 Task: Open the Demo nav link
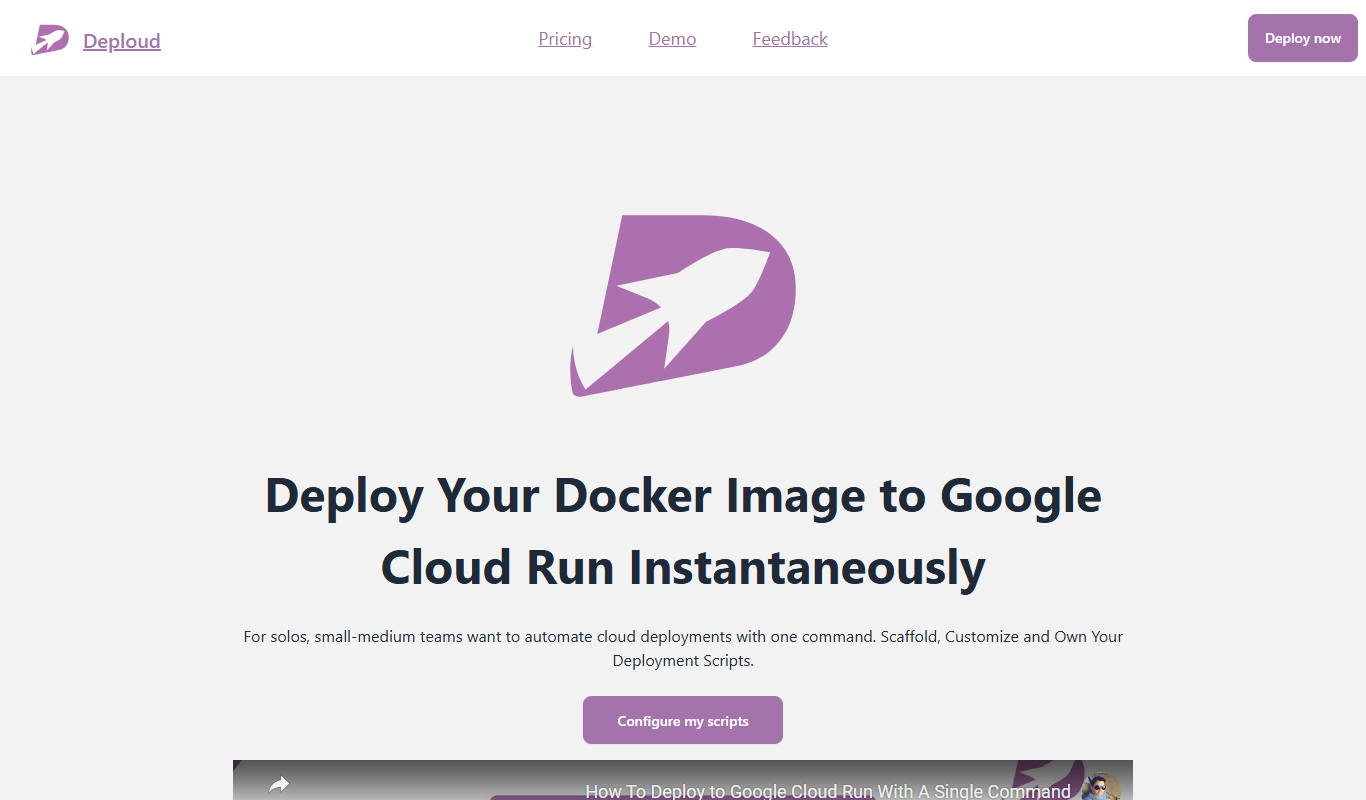[672, 39]
